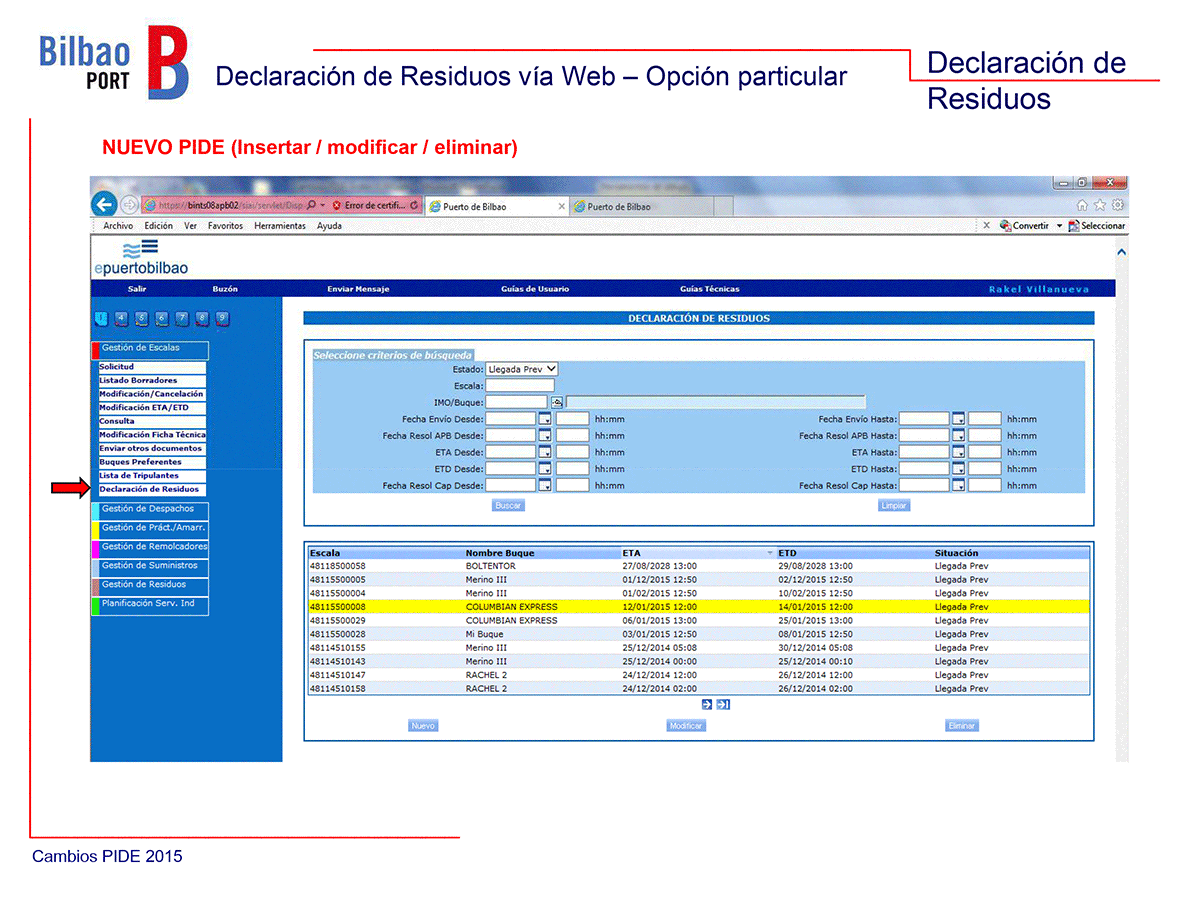Viewport: 1200px width, 900px height.
Task: Open calendar for ETD Desde
Action: pos(545,468)
